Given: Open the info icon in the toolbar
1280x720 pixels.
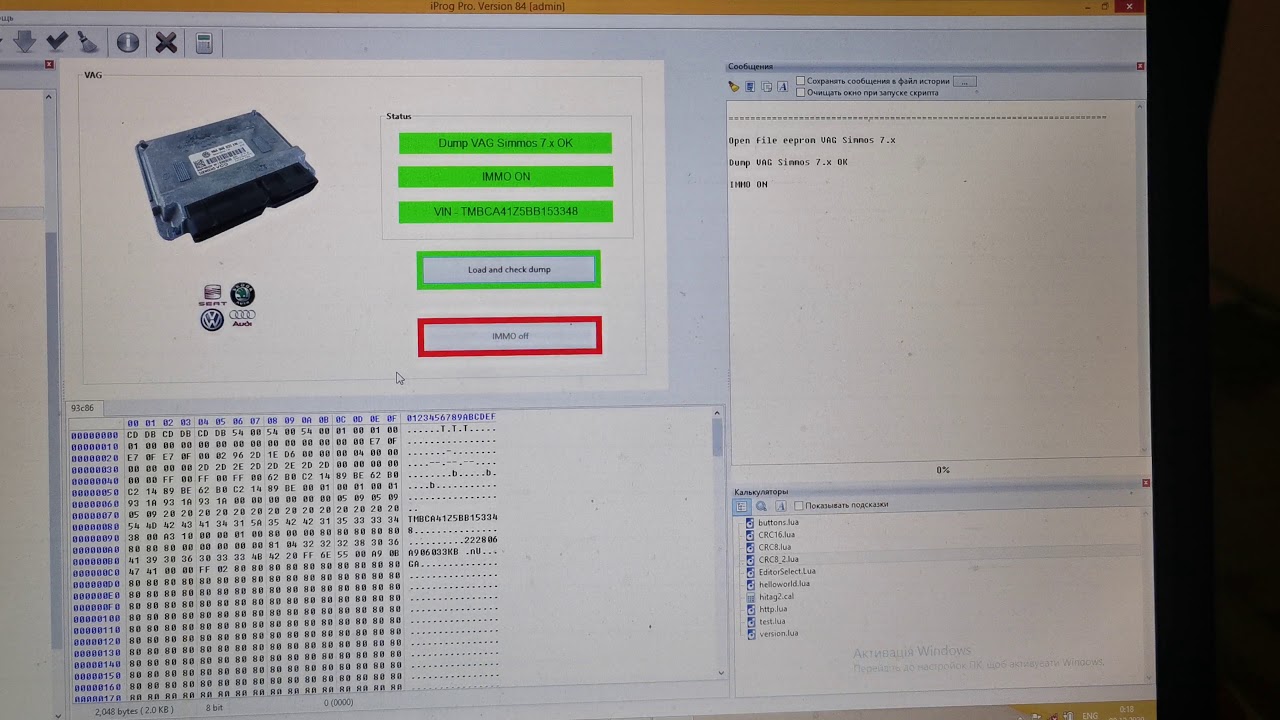Looking at the screenshot, I should click(127, 43).
